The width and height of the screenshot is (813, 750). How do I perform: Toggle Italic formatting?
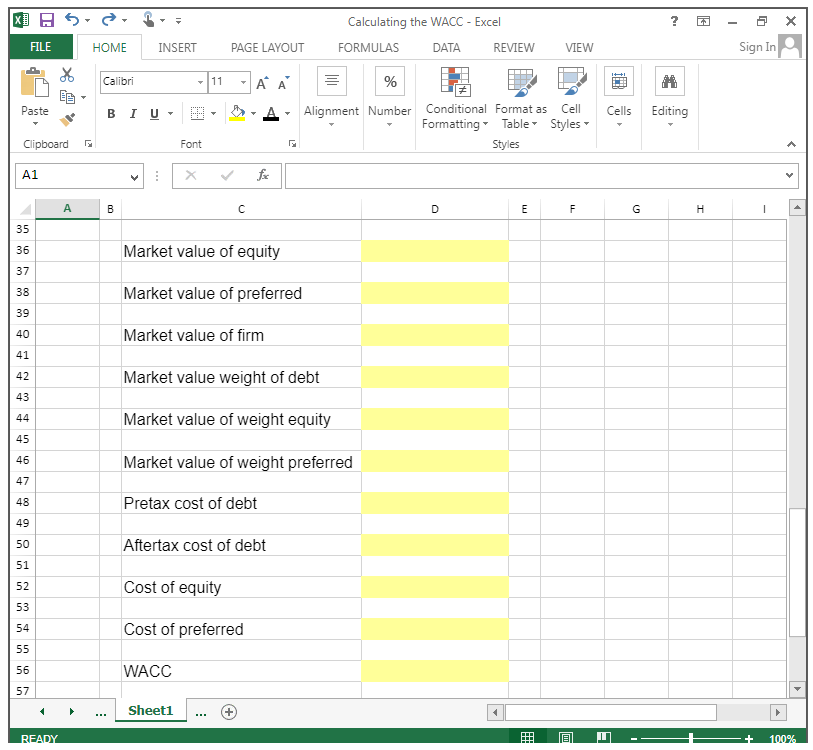point(133,114)
